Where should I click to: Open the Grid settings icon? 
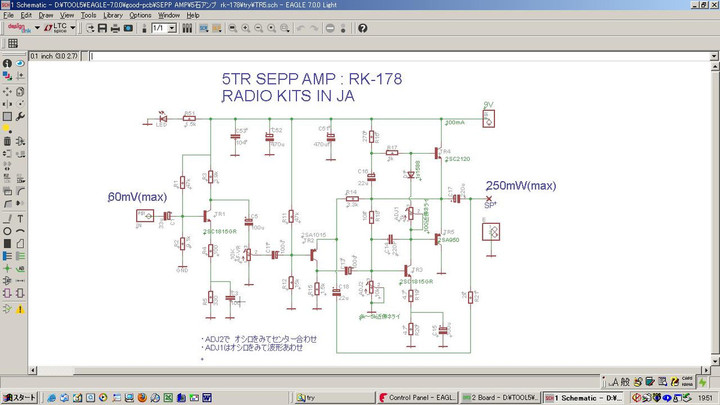[13, 44]
